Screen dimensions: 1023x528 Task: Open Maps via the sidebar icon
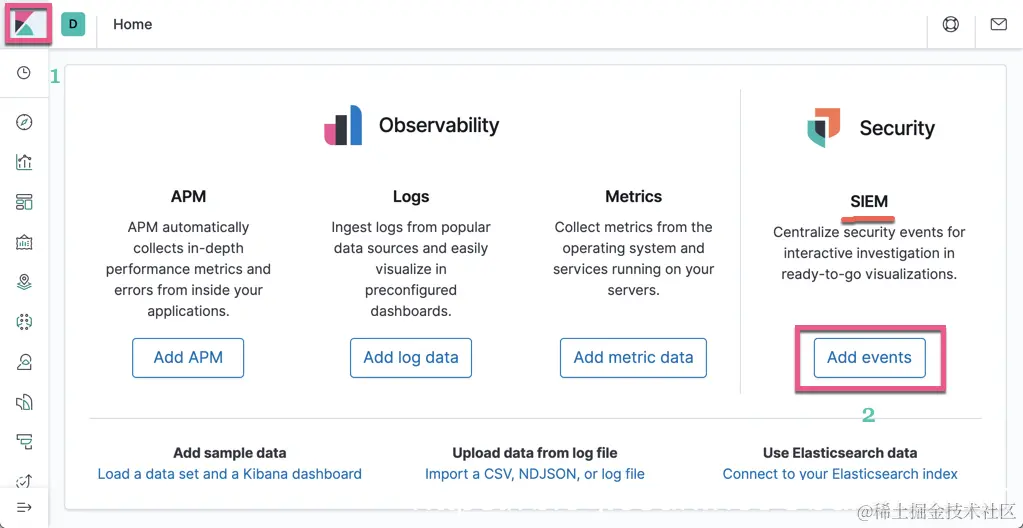tap(24, 282)
